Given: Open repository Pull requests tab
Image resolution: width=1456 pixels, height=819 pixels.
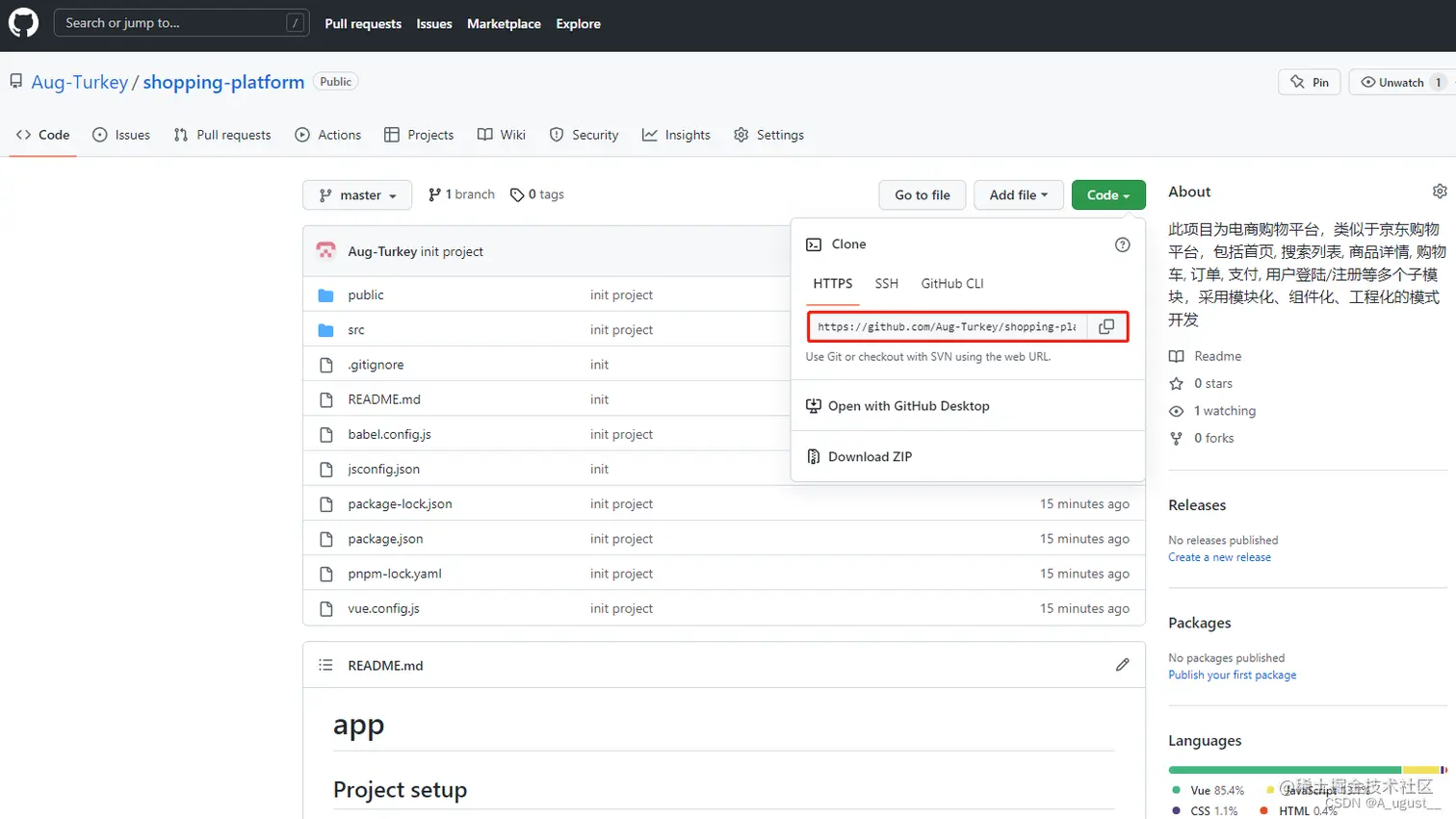Looking at the screenshot, I should [222, 135].
